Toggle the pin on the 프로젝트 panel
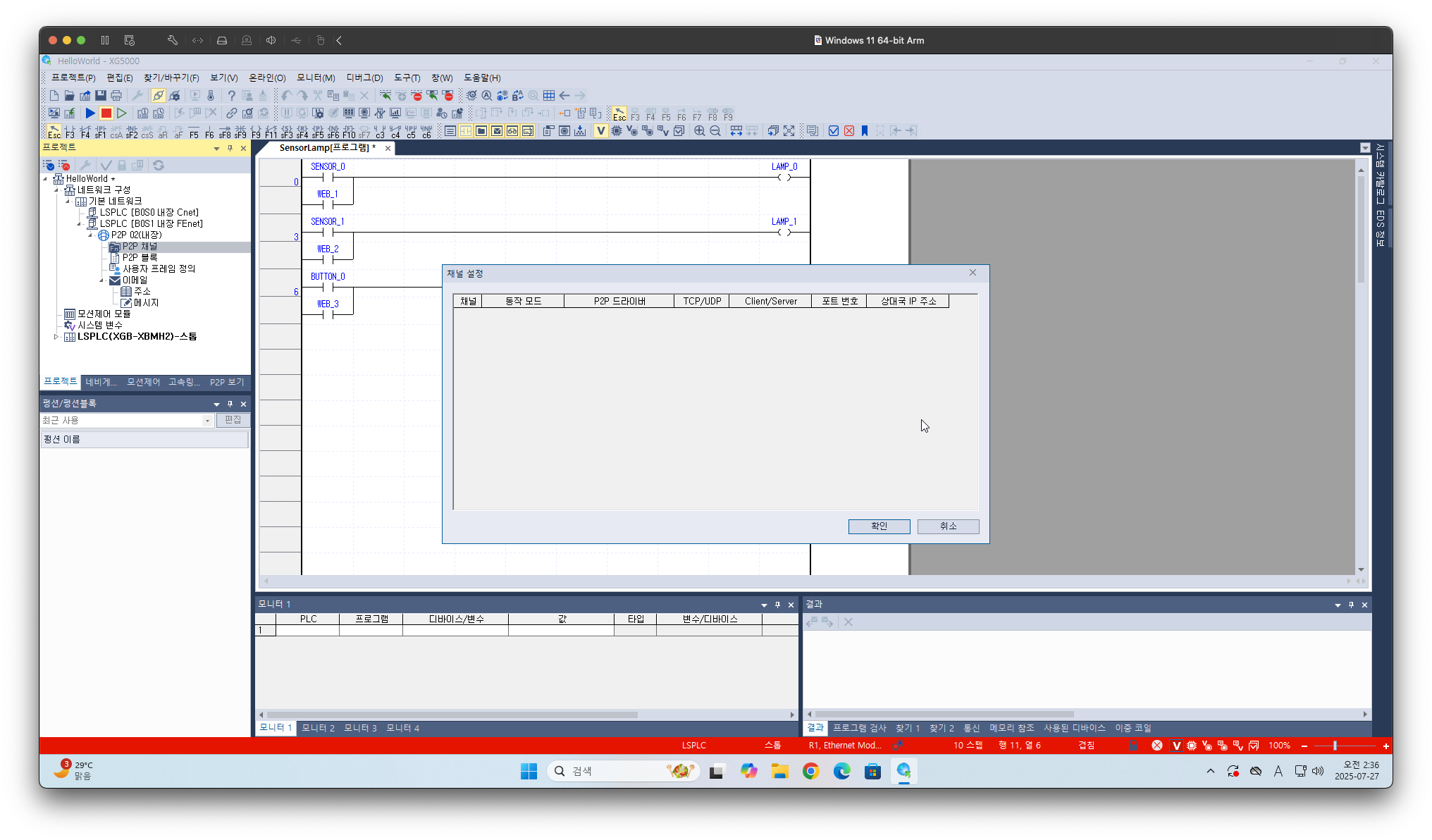Viewport: 1432px width, 840px height. (x=230, y=148)
